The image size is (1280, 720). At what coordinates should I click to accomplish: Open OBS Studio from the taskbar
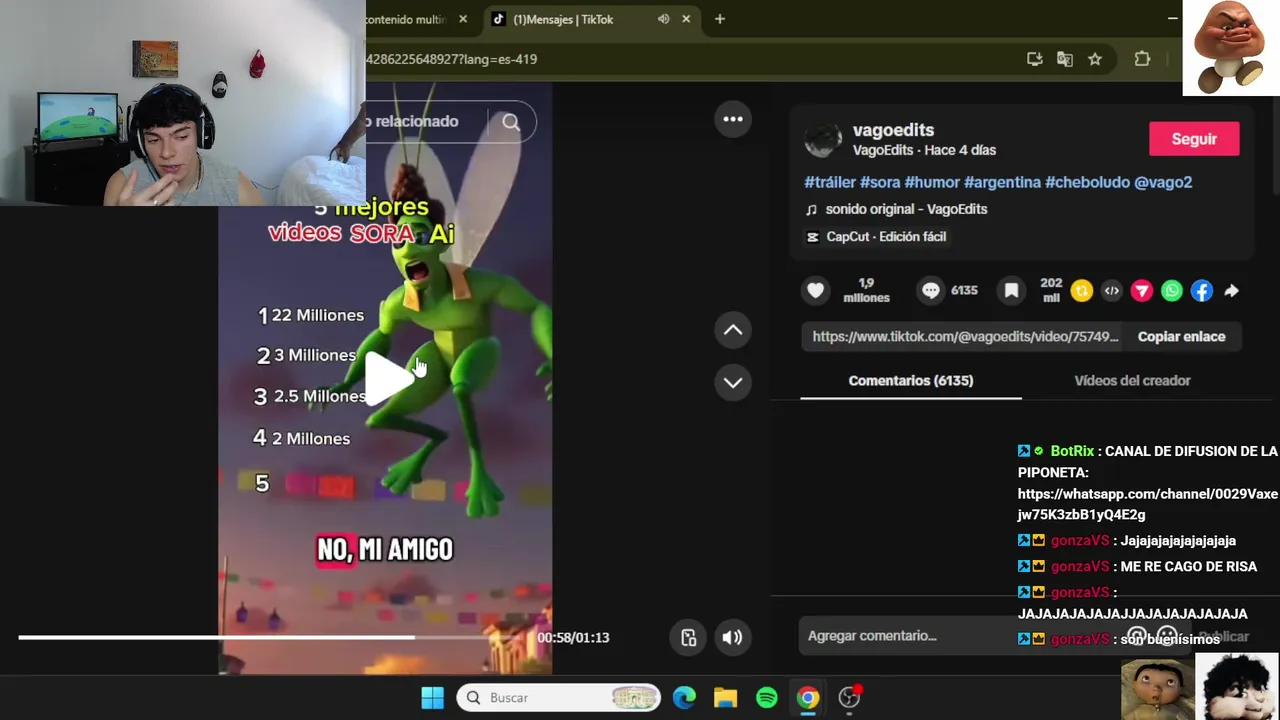pos(850,698)
